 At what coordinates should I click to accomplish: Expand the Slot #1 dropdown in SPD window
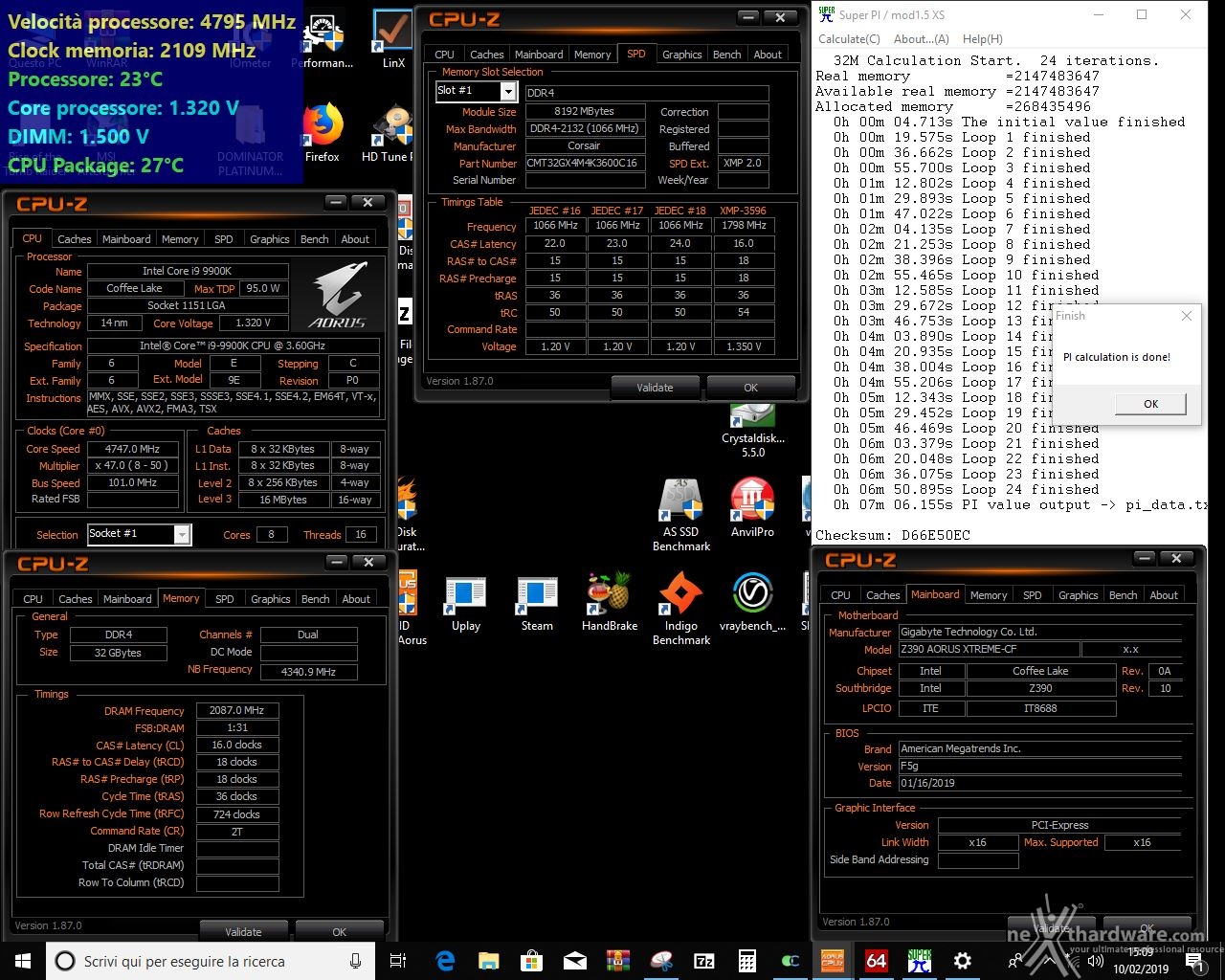click(508, 91)
